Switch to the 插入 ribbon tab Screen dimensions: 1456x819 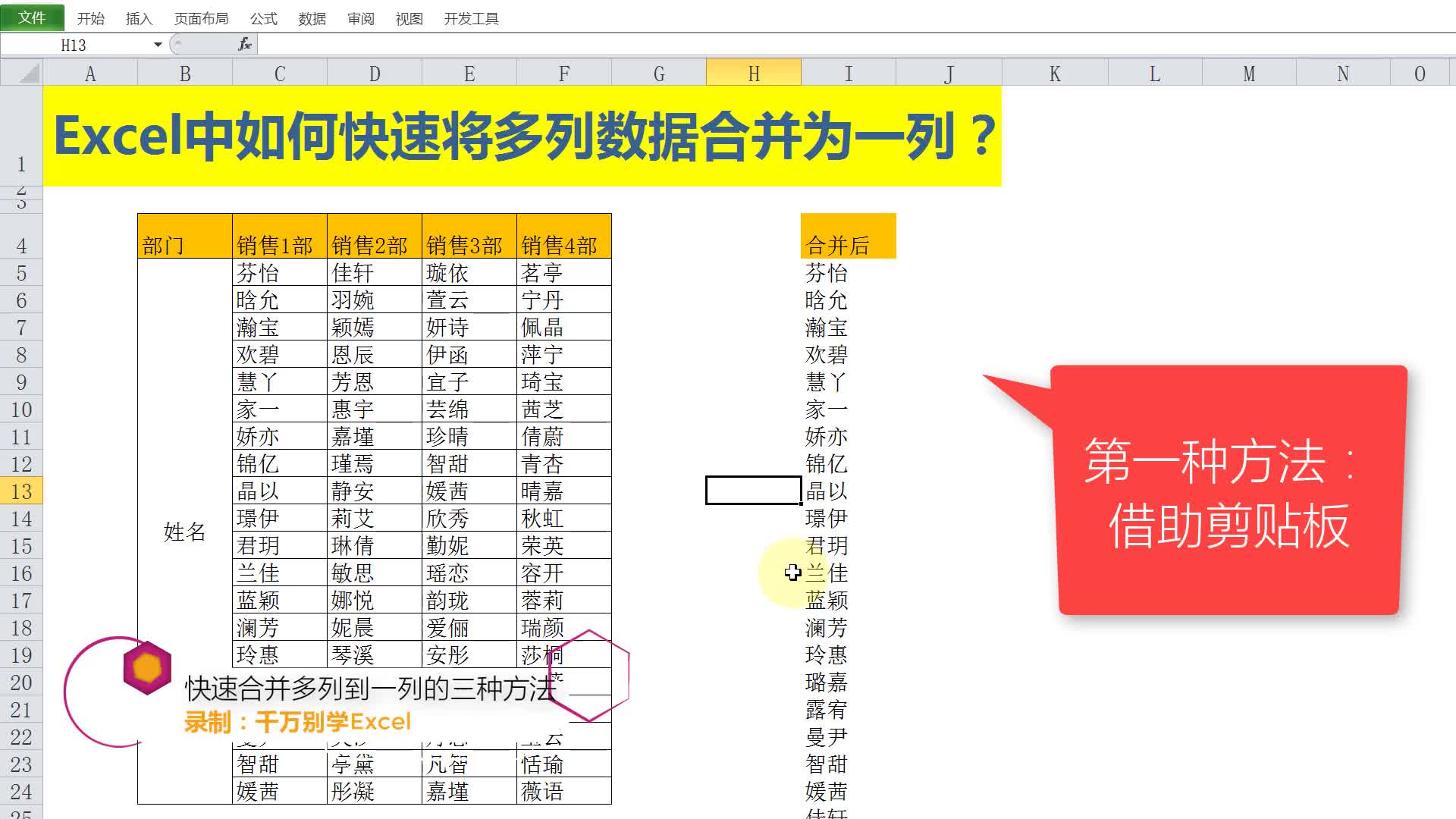(x=139, y=19)
